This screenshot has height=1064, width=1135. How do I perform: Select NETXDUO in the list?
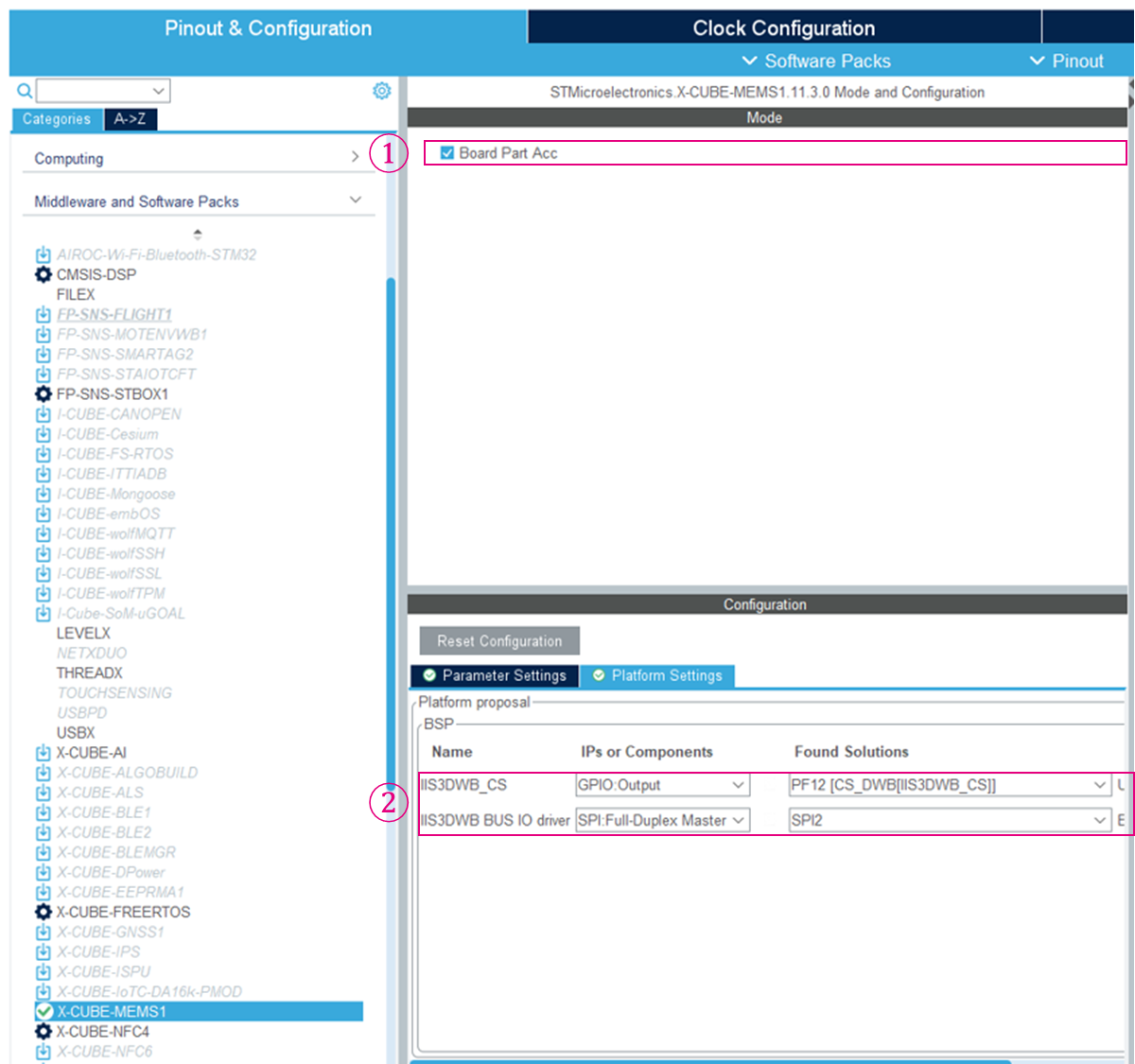pos(91,653)
